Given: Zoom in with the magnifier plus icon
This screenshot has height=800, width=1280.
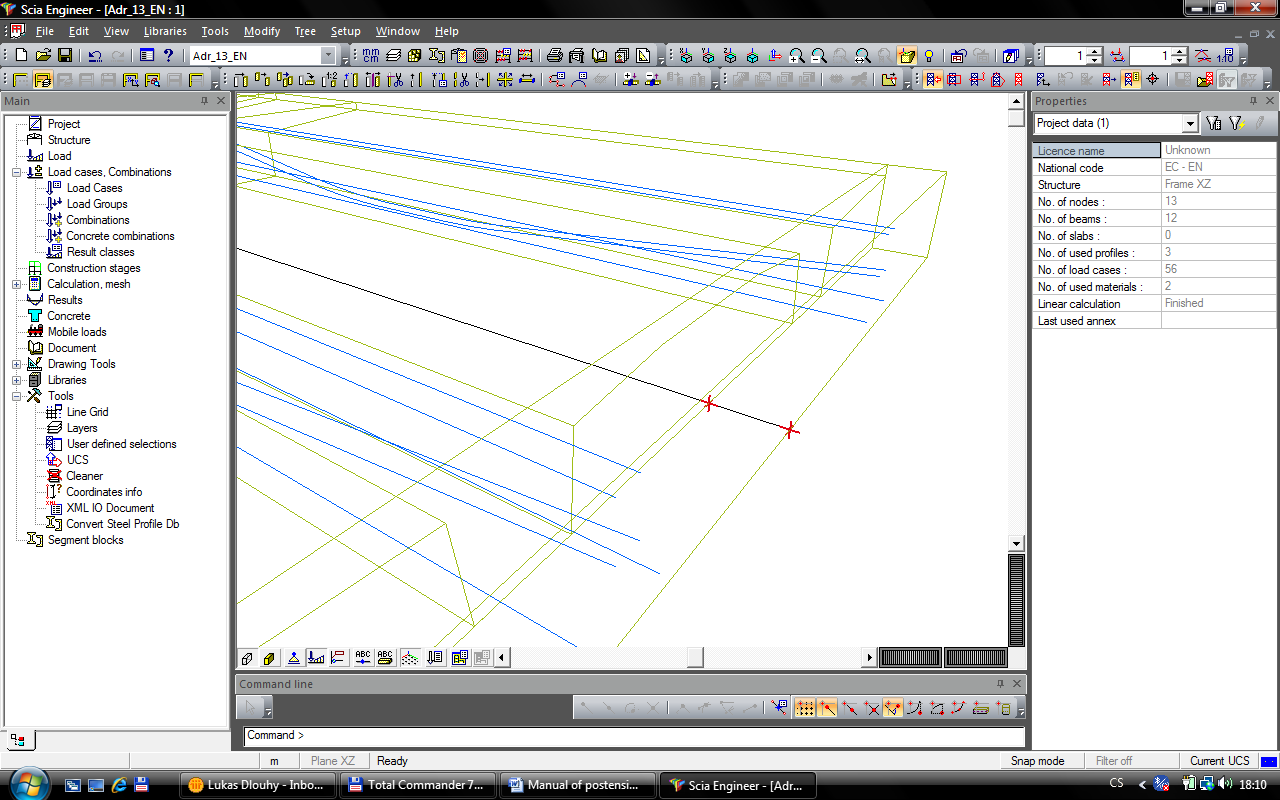Looking at the screenshot, I should pos(796,56).
